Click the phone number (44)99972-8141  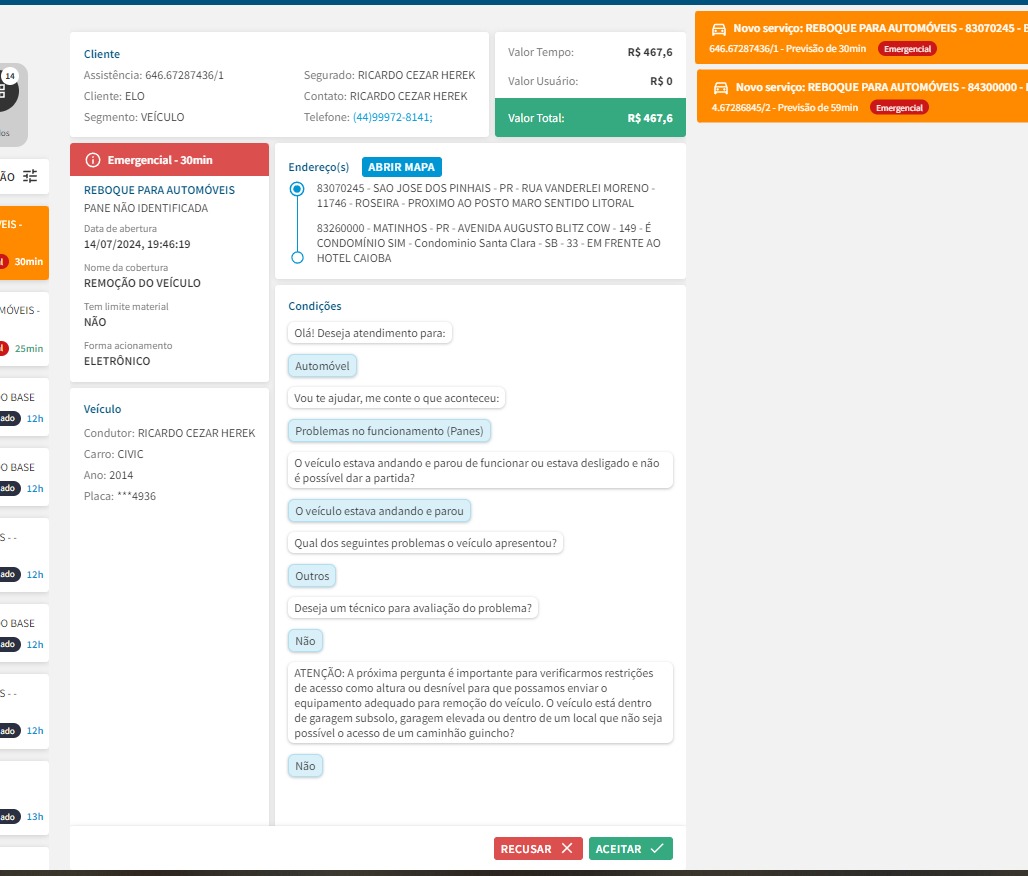[392, 117]
